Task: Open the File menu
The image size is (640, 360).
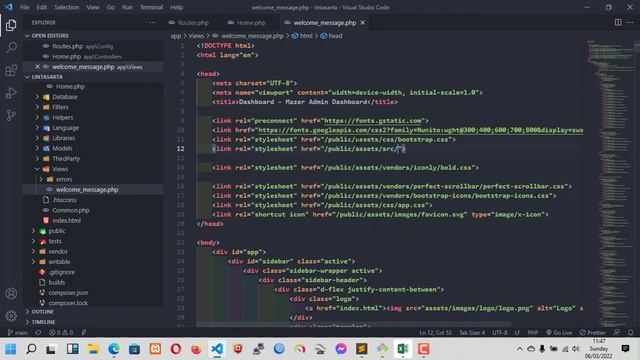Action: coord(24,7)
